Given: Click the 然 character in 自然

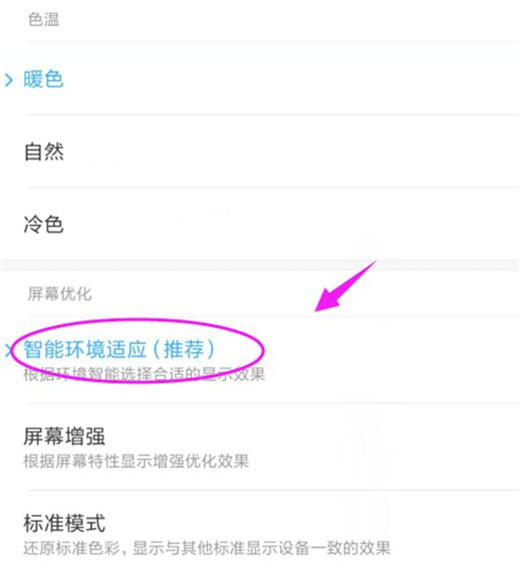Looking at the screenshot, I should pos(54,152).
